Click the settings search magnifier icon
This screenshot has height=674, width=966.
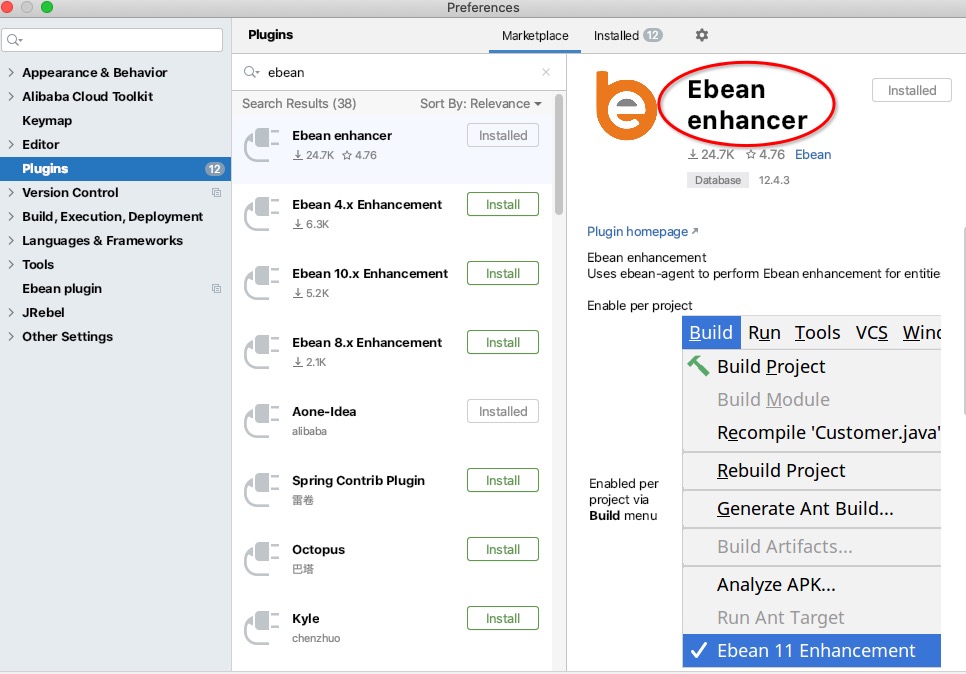tap(14, 40)
